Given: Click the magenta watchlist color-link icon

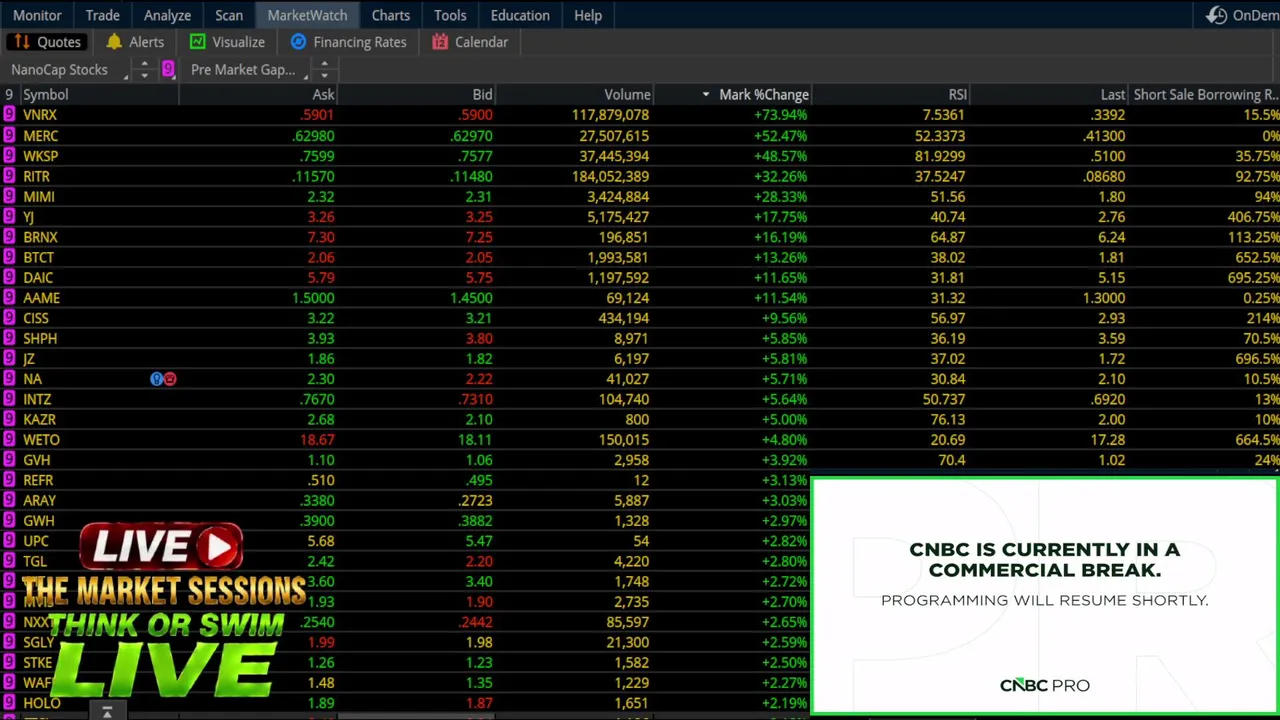Looking at the screenshot, I should pyautogui.click(x=168, y=69).
